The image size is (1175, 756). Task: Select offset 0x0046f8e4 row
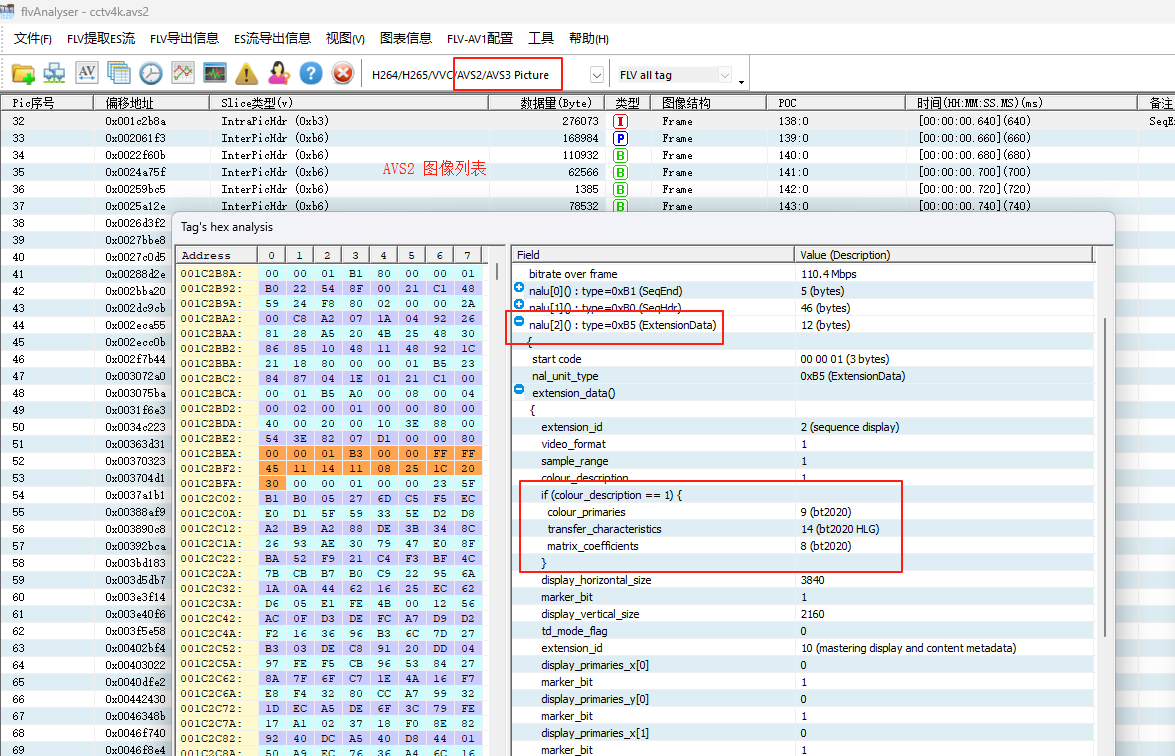(87, 749)
